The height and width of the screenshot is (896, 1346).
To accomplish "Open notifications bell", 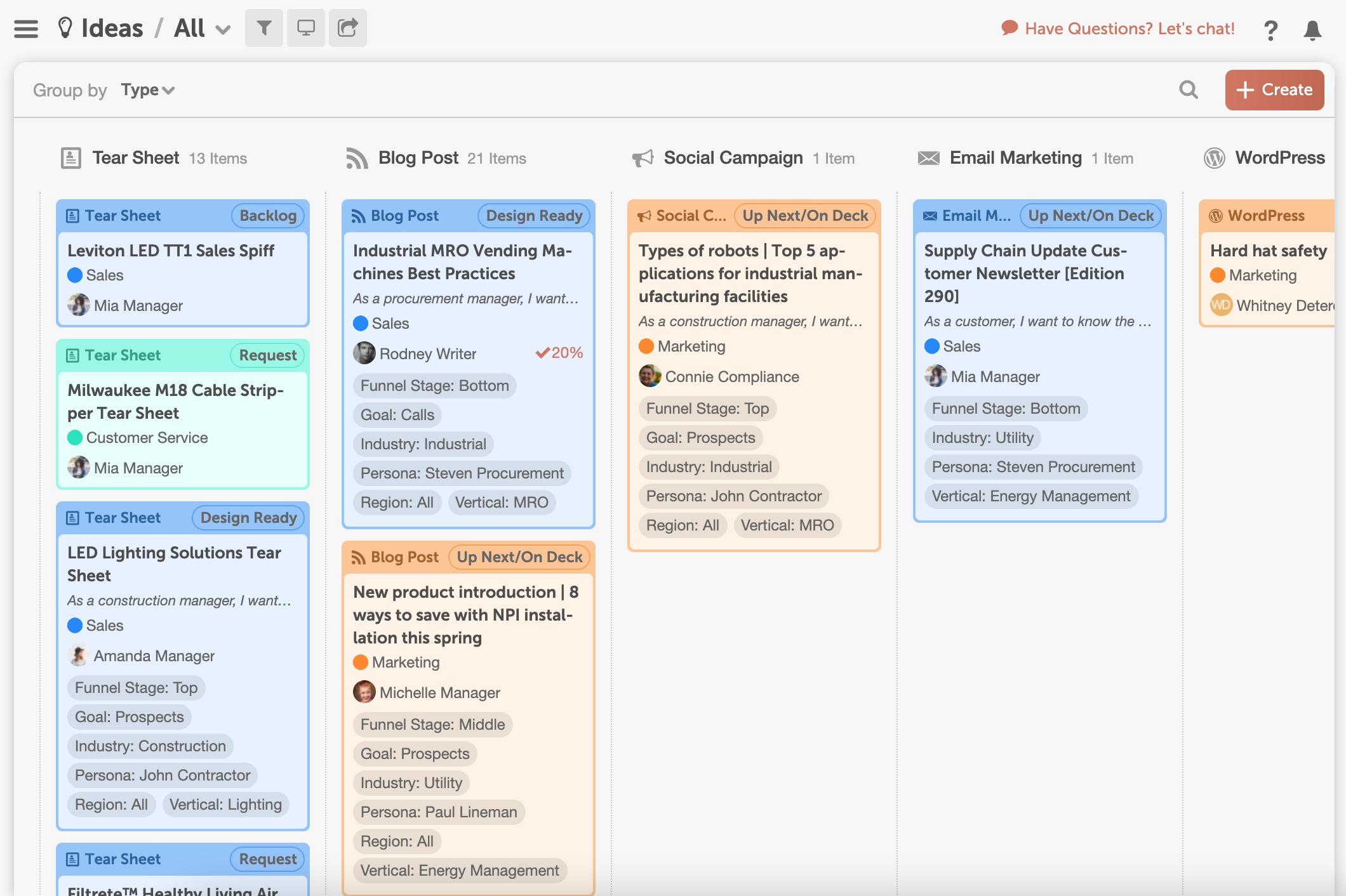I will click(1312, 30).
